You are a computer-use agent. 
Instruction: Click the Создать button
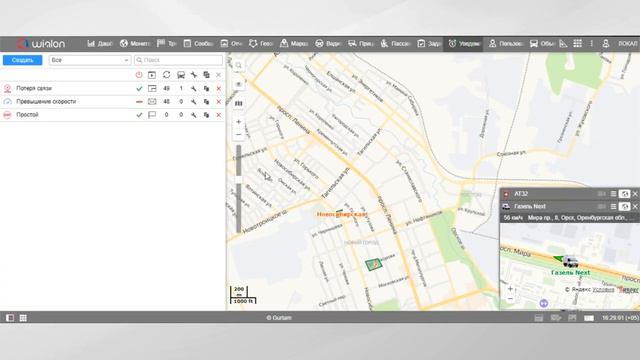(x=22, y=60)
